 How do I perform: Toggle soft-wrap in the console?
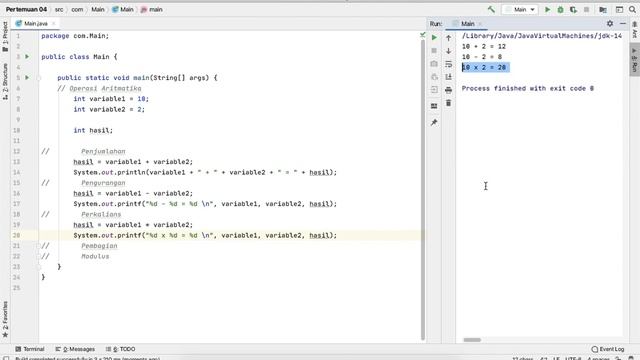point(449,64)
